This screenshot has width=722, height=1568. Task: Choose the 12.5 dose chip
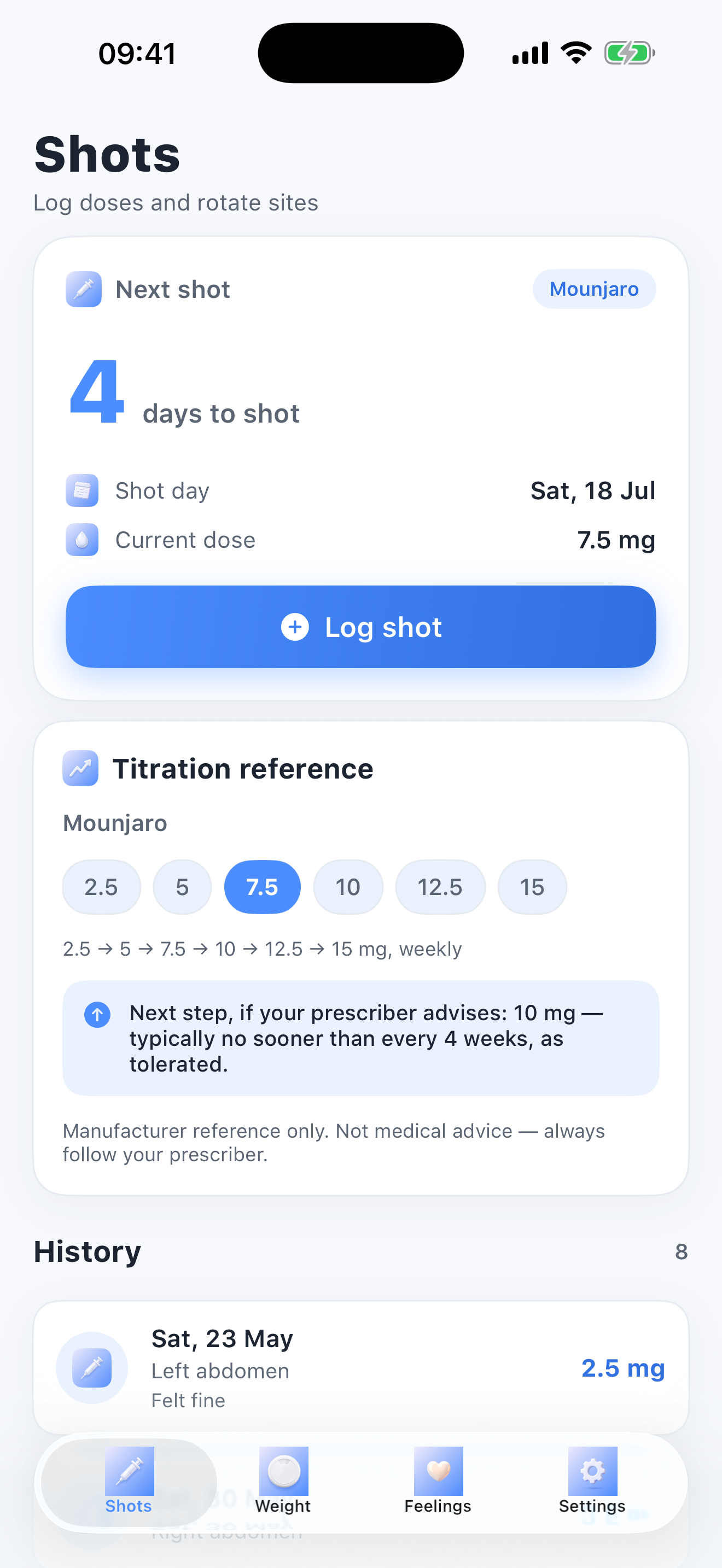click(440, 887)
